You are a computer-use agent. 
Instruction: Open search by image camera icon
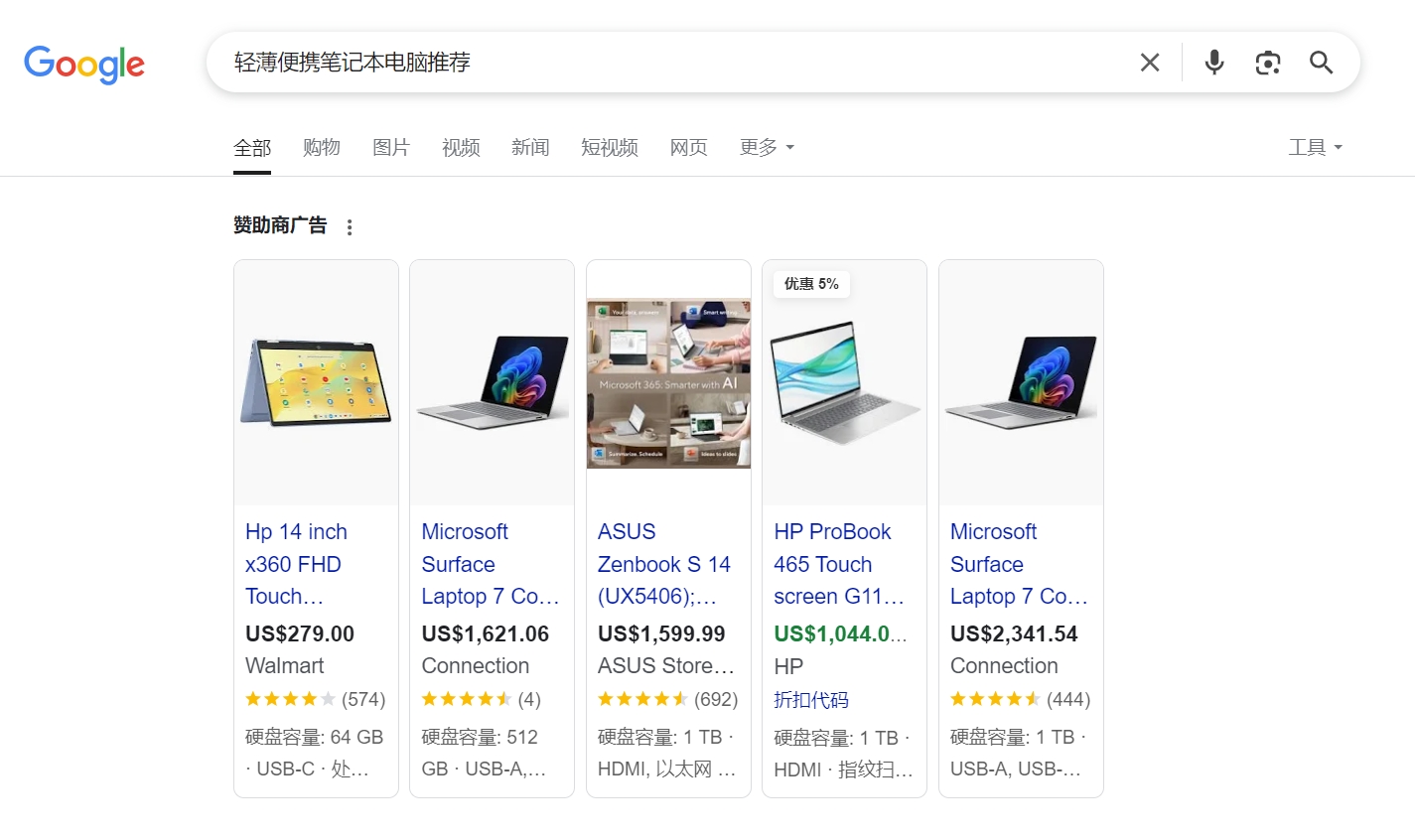click(1268, 63)
